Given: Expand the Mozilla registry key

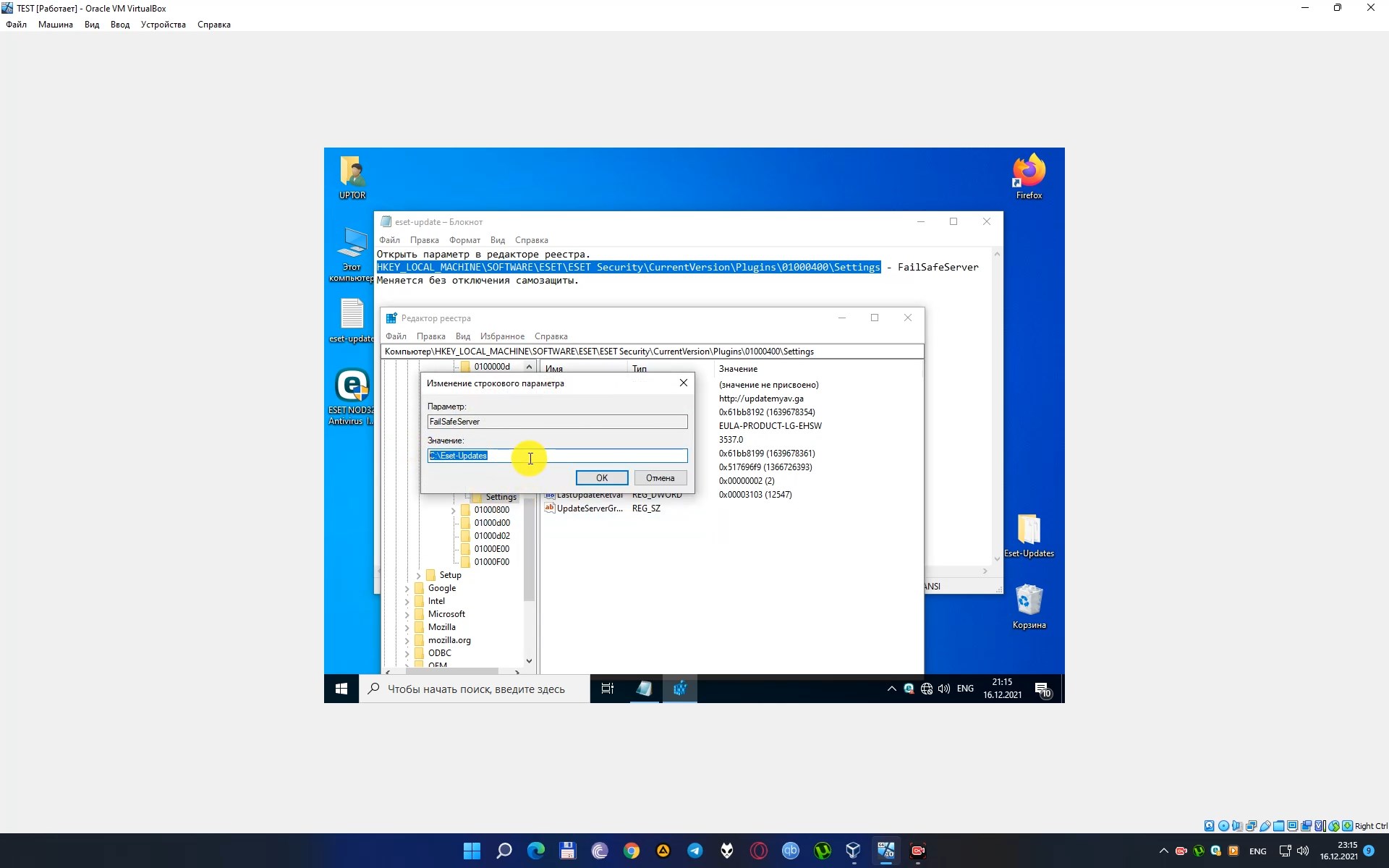Looking at the screenshot, I should 407,628.
